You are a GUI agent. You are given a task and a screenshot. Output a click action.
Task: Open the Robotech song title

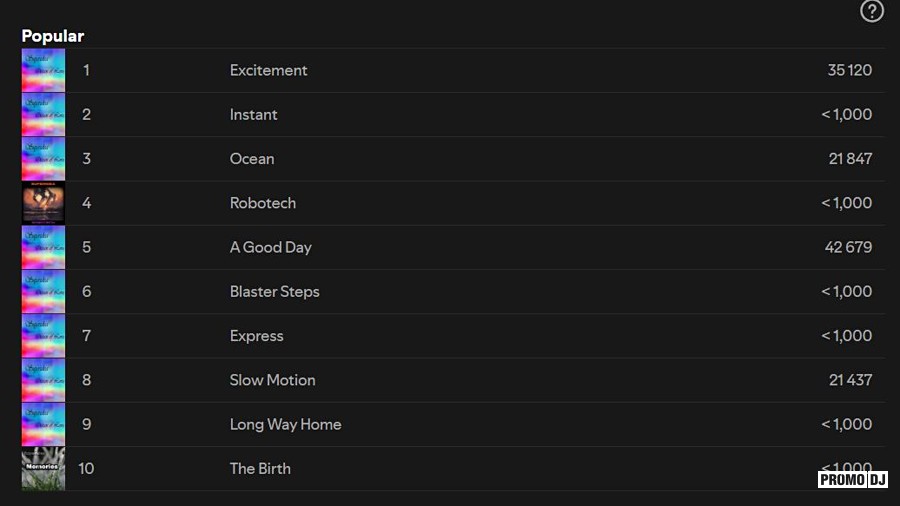[262, 203]
